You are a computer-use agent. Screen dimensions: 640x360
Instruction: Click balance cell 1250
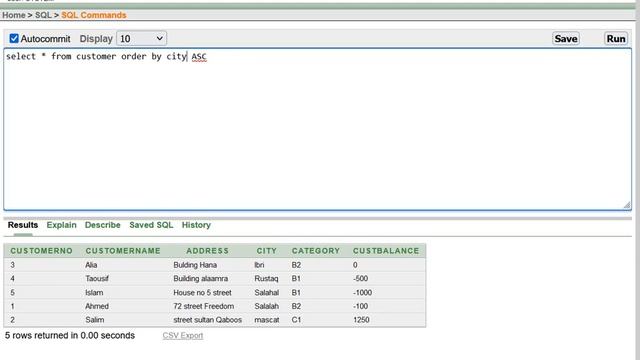(361, 320)
